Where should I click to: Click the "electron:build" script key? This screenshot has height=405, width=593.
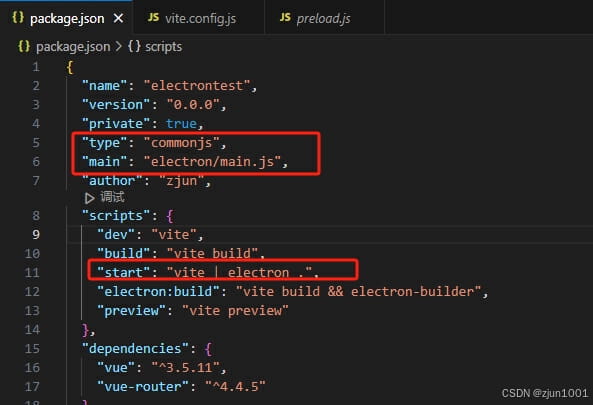click(158, 292)
